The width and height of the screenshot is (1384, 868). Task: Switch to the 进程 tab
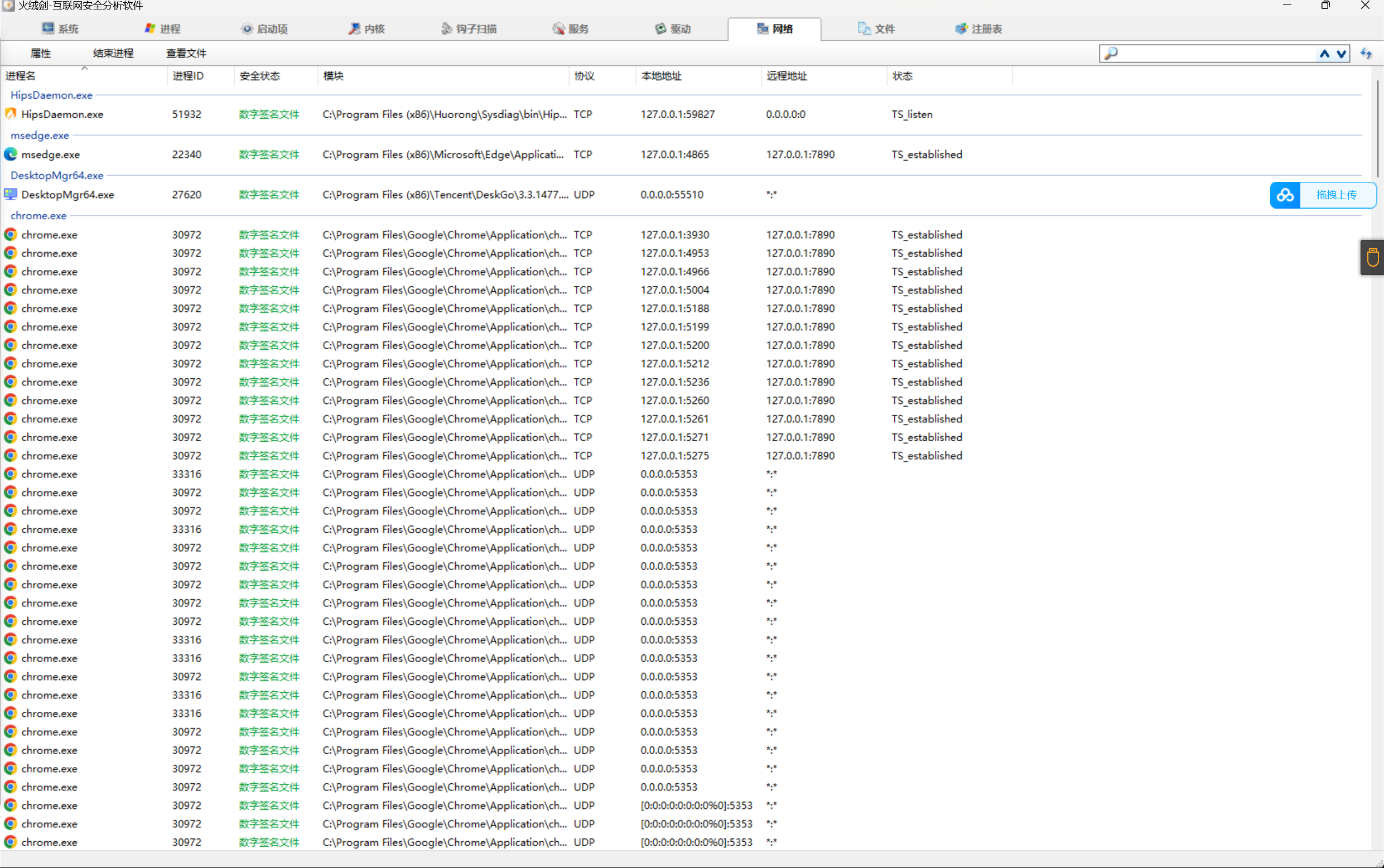point(163,28)
